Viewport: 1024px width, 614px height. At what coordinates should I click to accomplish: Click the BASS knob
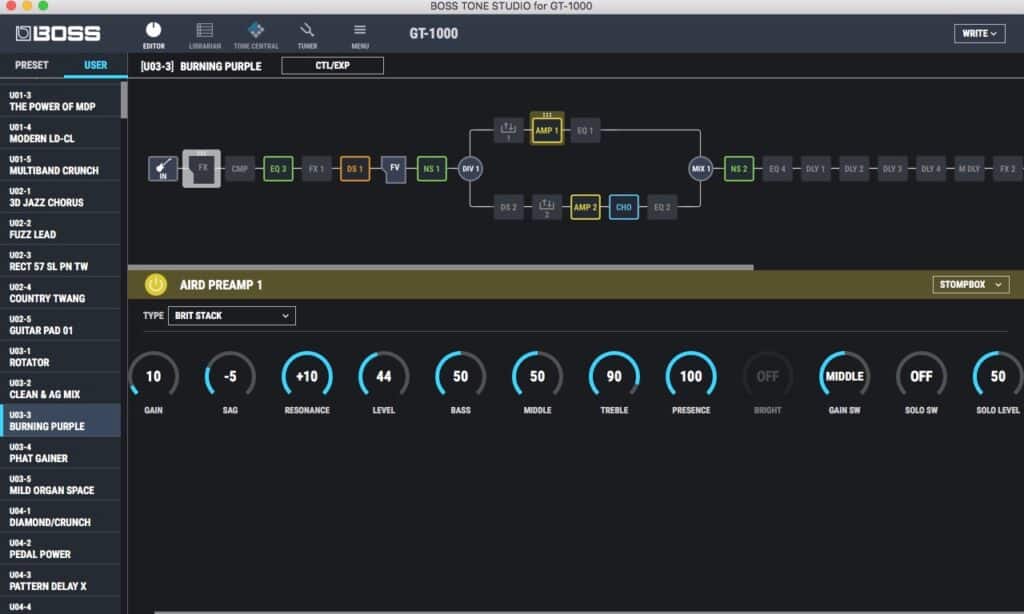pyautogui.click(x=460, y=376)
